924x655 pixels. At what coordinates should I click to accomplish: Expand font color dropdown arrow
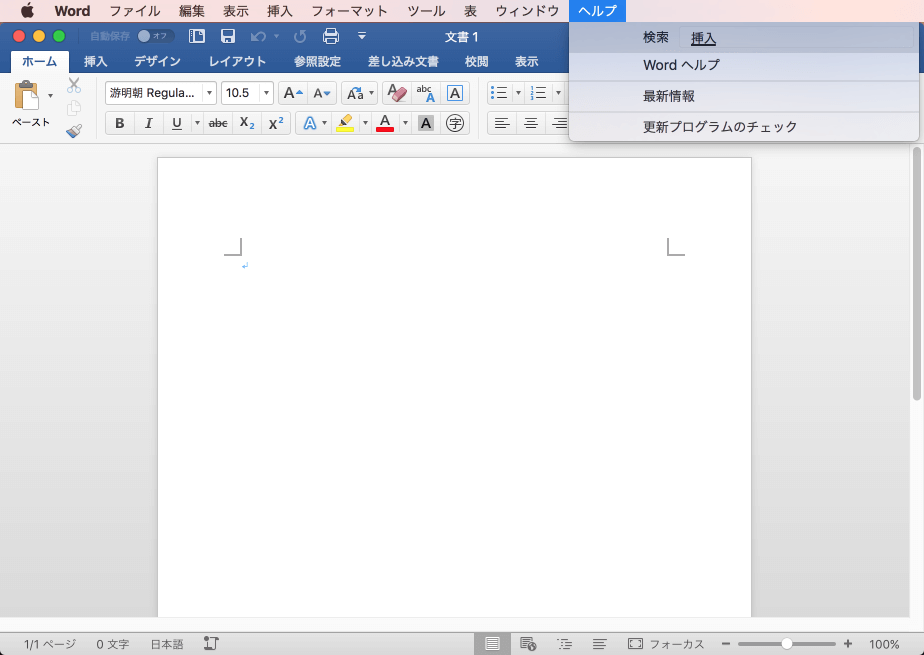click(405, 123)
